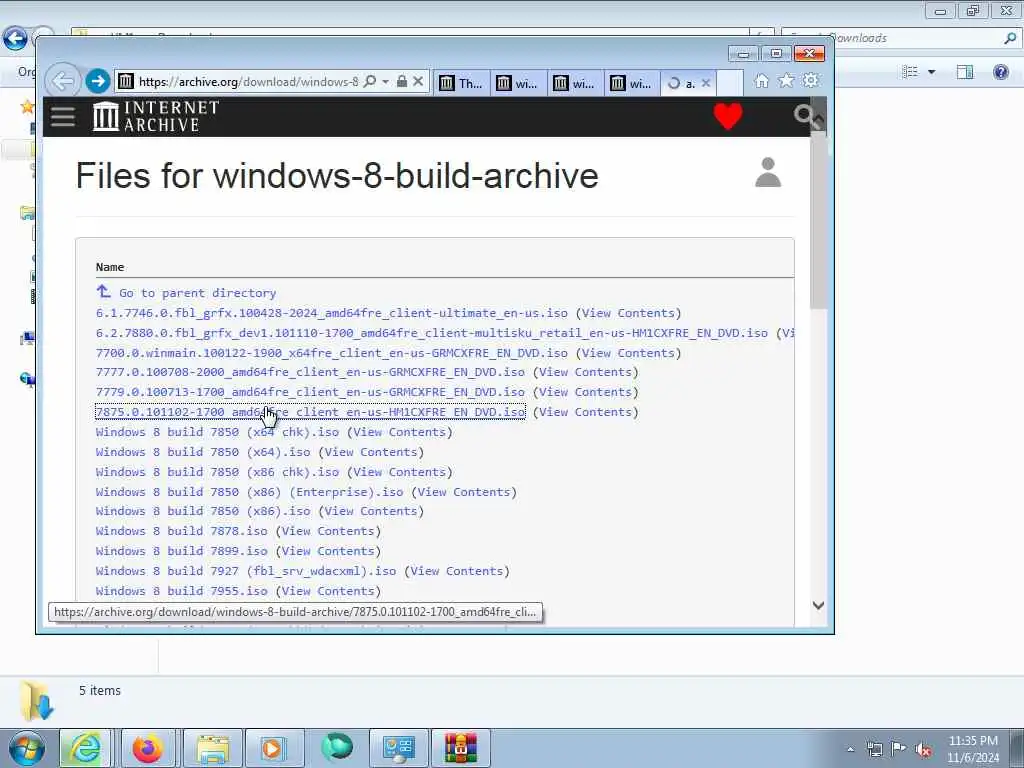This screenshot has height=768, width=1024.
Task: Click the browser address bar URL
Action: click(248, 82)
